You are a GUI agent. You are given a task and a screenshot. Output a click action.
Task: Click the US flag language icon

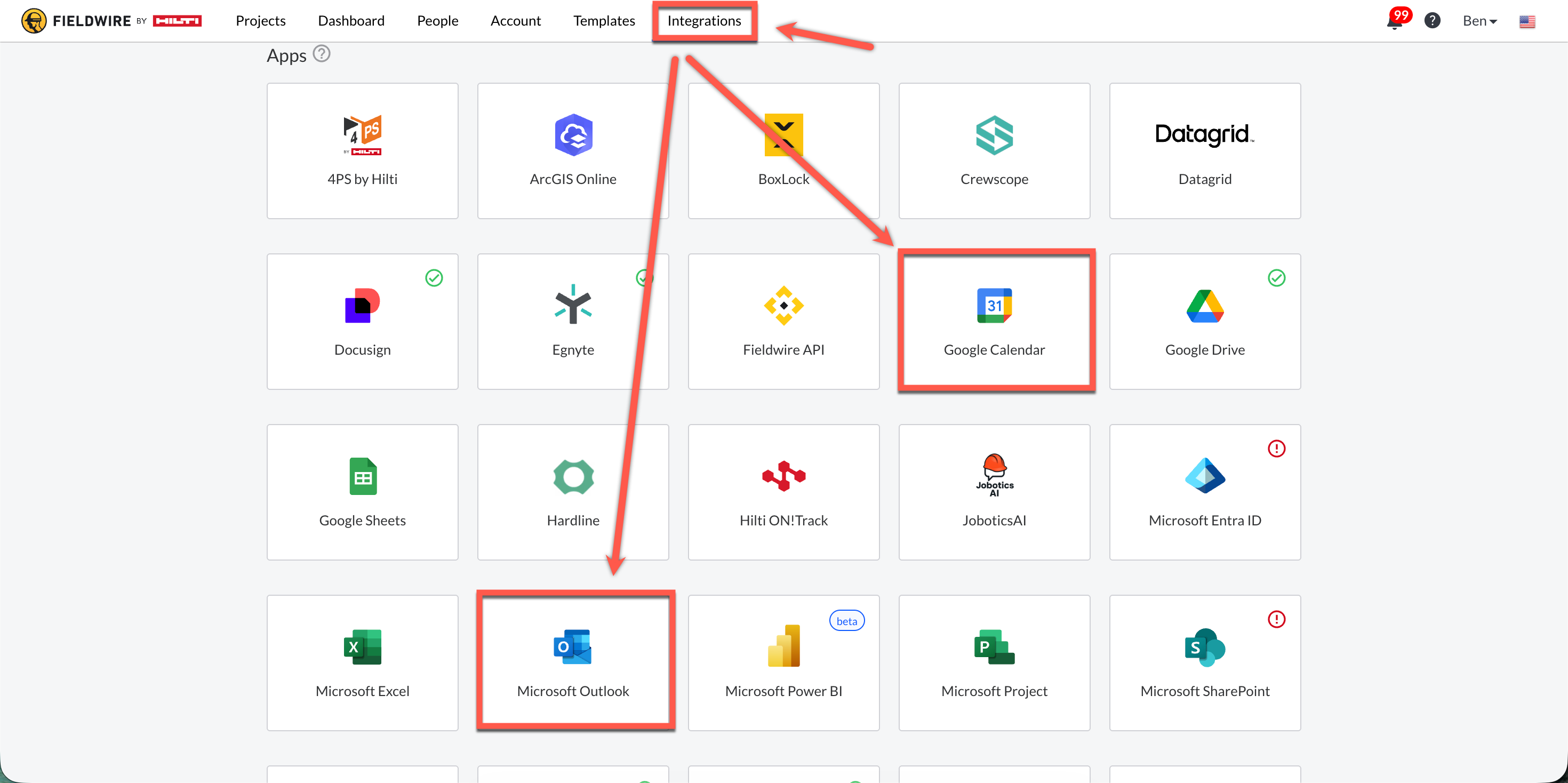(x=1526, y=21)
